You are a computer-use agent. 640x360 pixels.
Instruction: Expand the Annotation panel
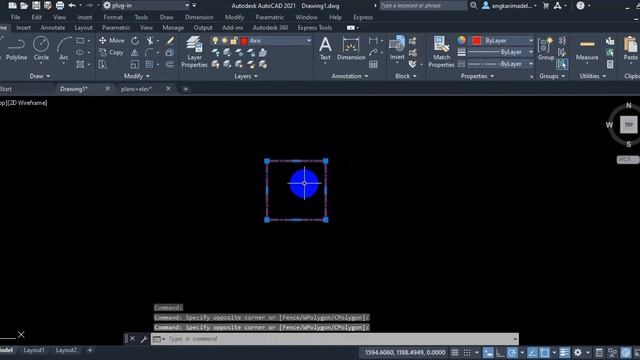pos(350,76)
